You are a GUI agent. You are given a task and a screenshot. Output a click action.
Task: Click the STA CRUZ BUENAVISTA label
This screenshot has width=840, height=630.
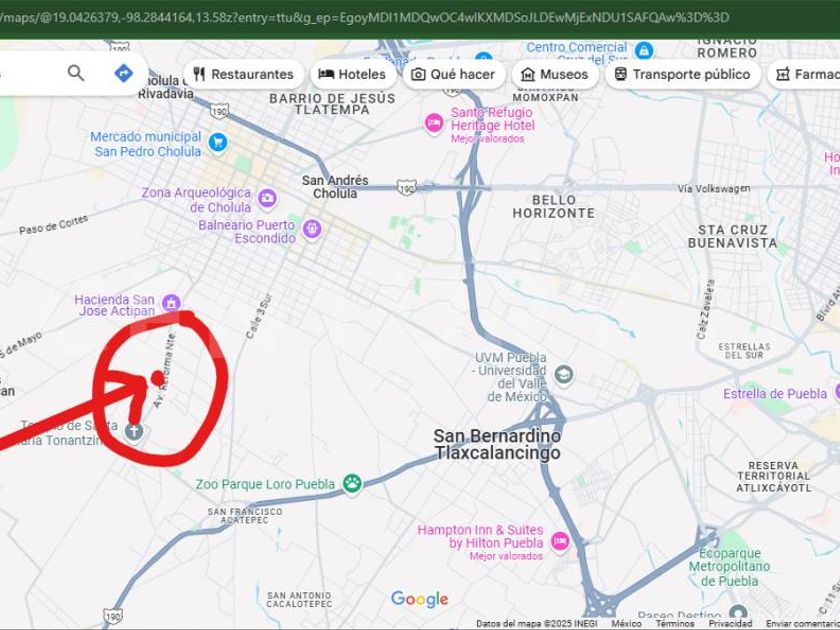(732, 236)
